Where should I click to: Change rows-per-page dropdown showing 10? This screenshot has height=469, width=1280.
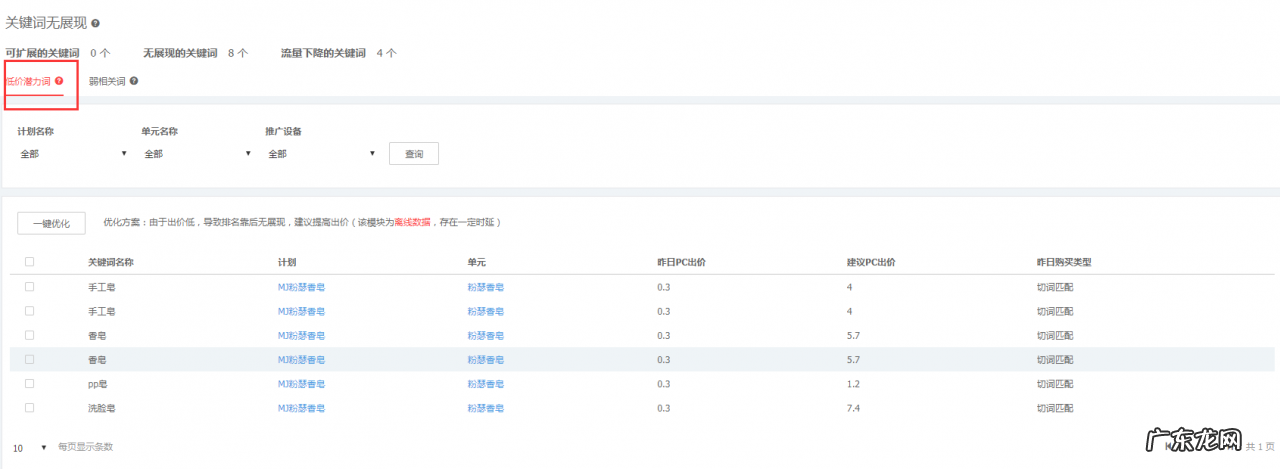pos(30,447)
